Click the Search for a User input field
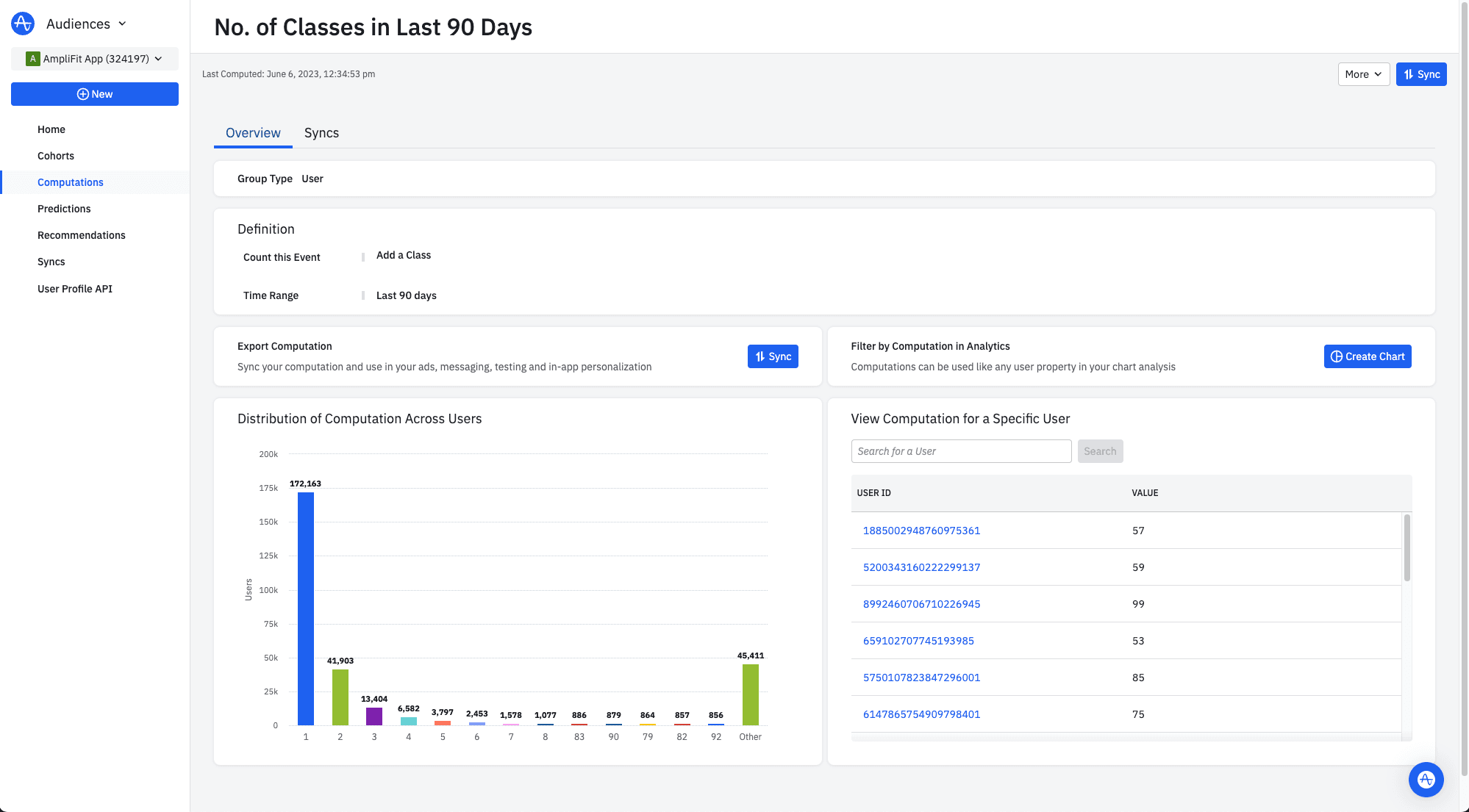The image size is (1469, 812). coord(961,450)
